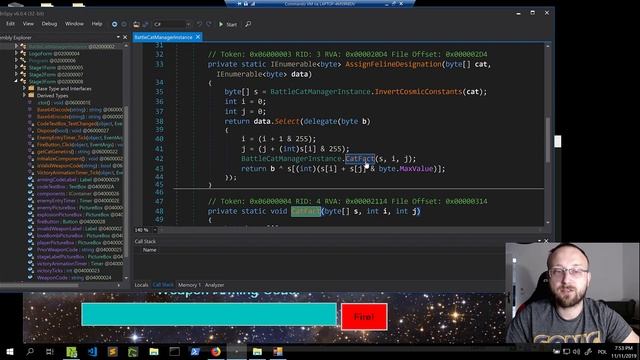640x360 pixels.
Task: Close the Assembly Explorer panel
Action: click(125, 37)
